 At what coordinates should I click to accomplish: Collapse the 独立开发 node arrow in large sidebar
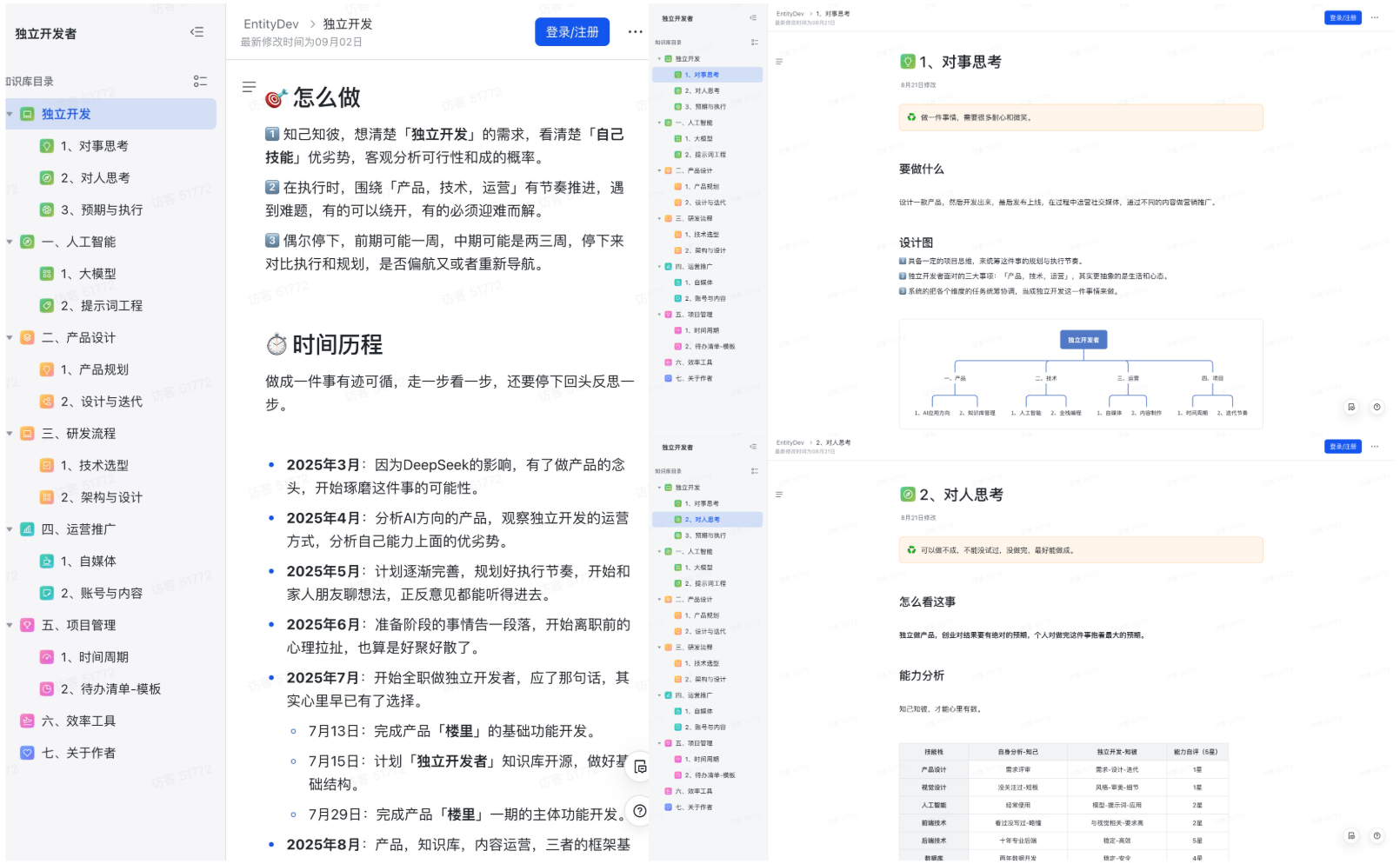pos(10,114)
